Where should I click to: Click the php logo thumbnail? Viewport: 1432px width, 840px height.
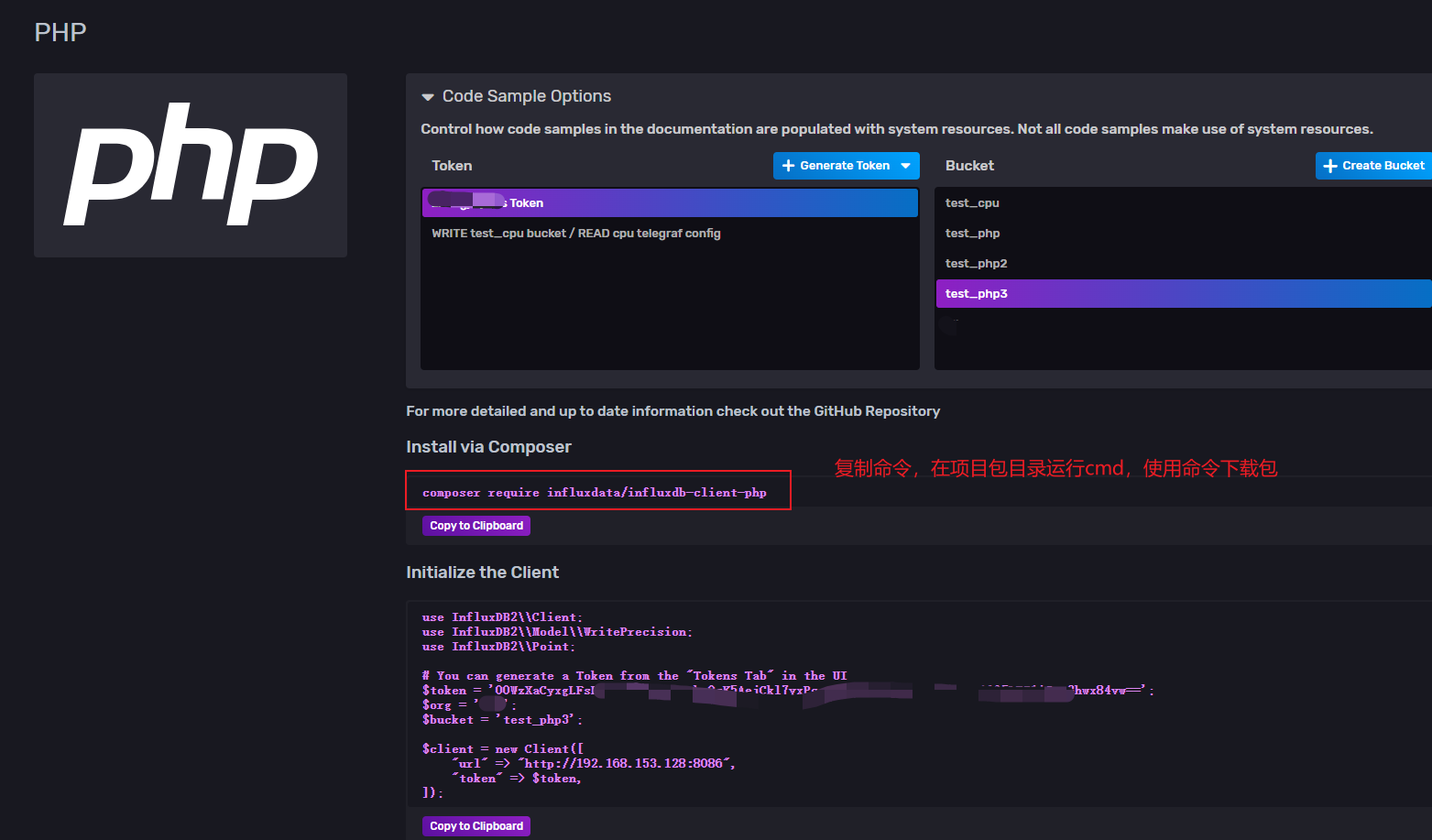190,165
